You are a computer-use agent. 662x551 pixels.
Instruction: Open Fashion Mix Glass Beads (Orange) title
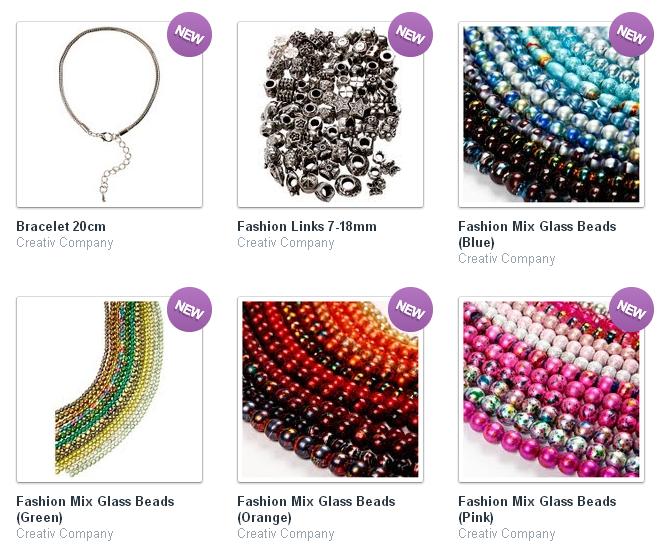point(316,509)
